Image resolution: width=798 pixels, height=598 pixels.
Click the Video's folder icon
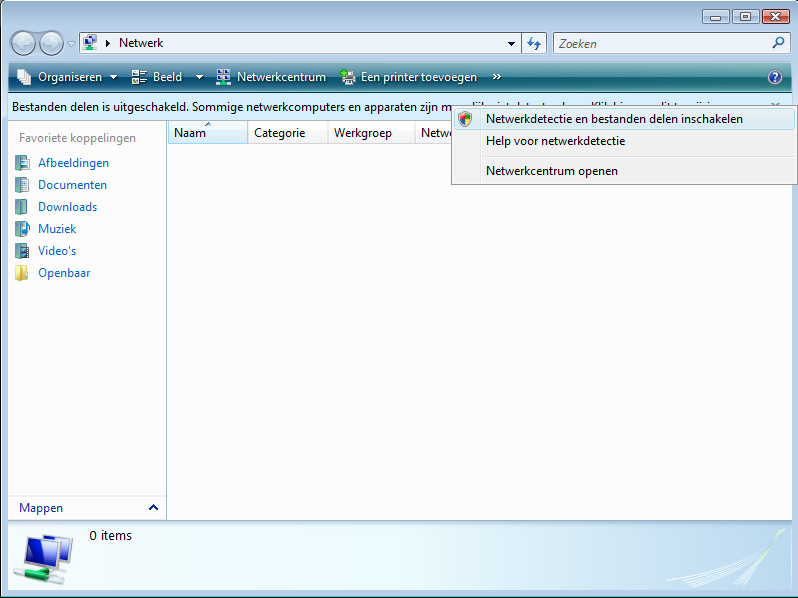pyautogui.click(x=22, y=251)
